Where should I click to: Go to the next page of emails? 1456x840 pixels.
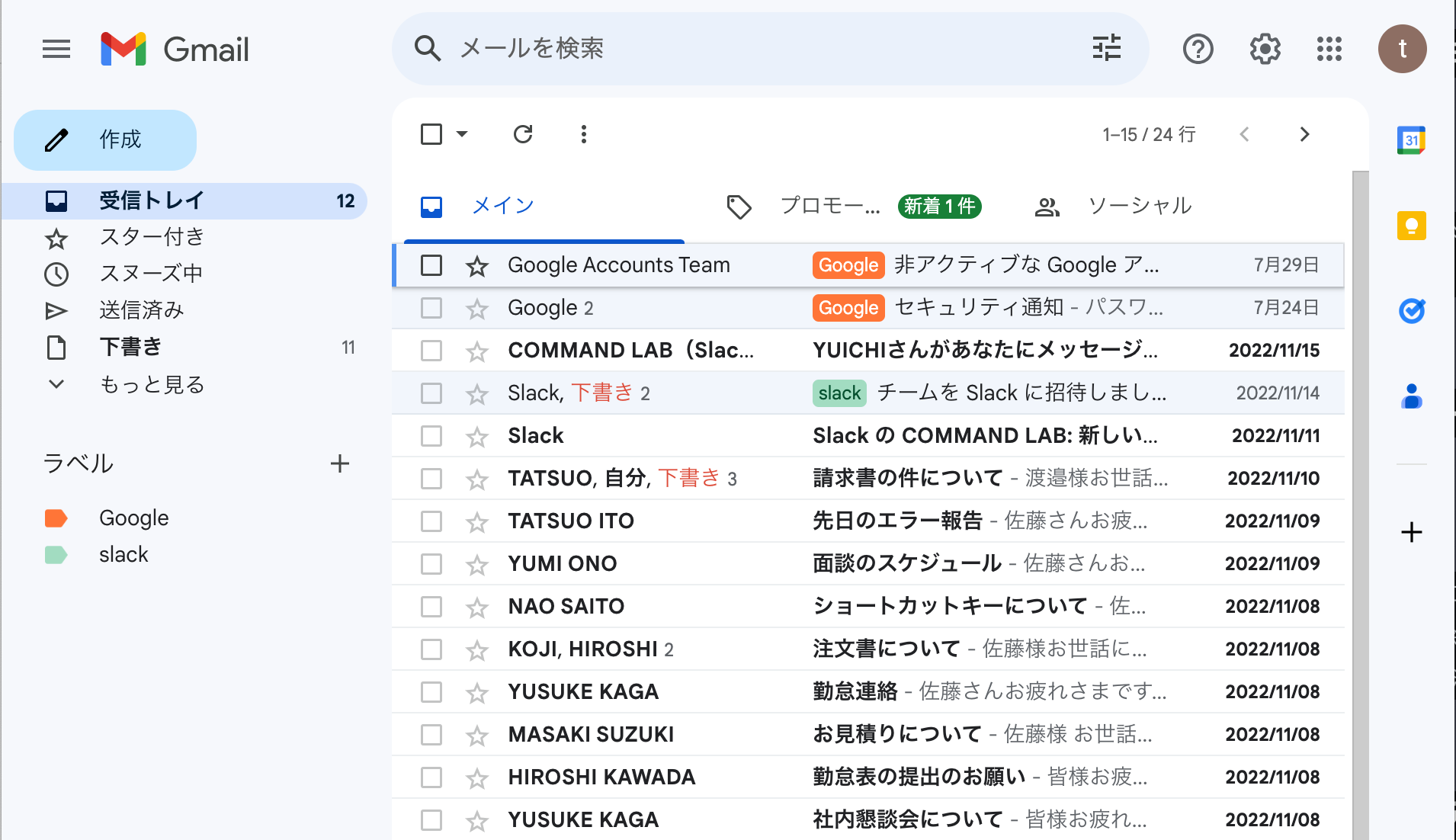click(1304, 135)
